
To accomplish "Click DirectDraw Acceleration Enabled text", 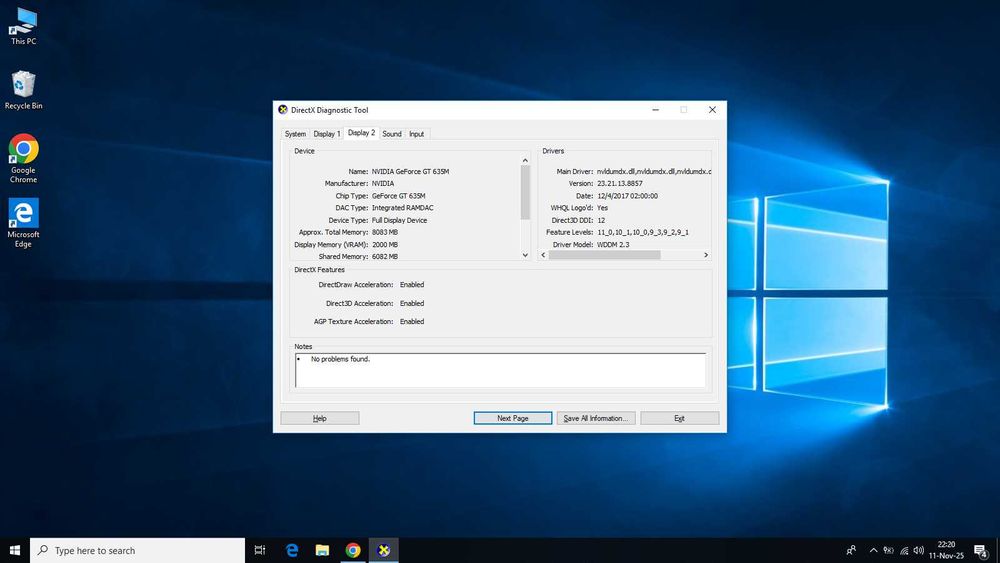I will [412, 285].
